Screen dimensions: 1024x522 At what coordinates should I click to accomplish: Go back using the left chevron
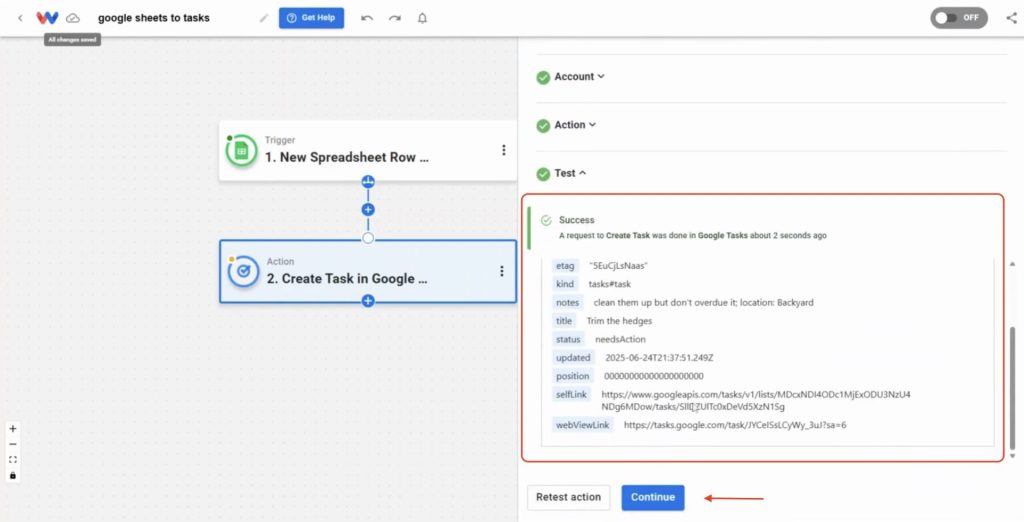click(20, 18)
